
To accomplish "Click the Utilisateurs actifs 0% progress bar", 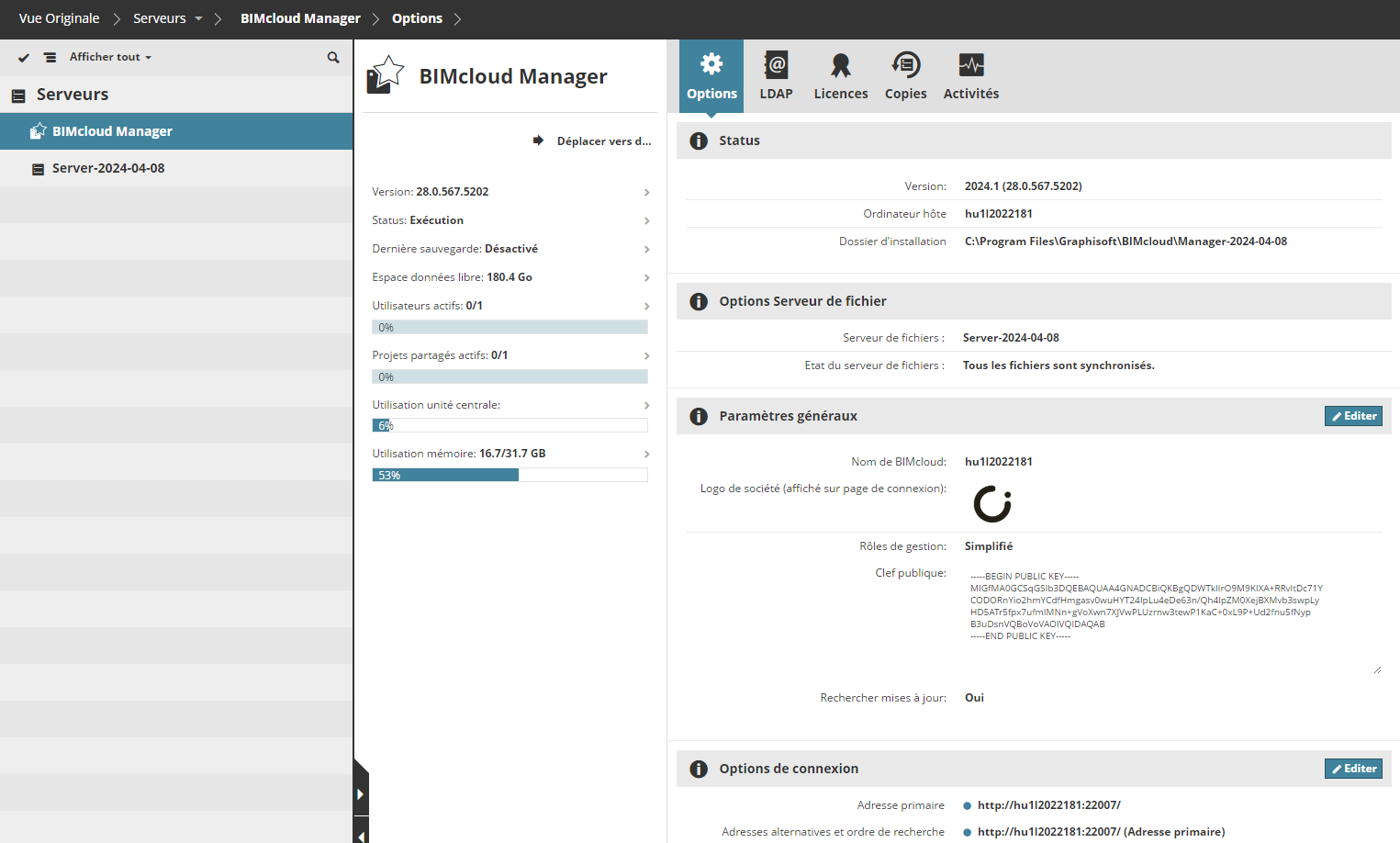I will coord(510,327).
